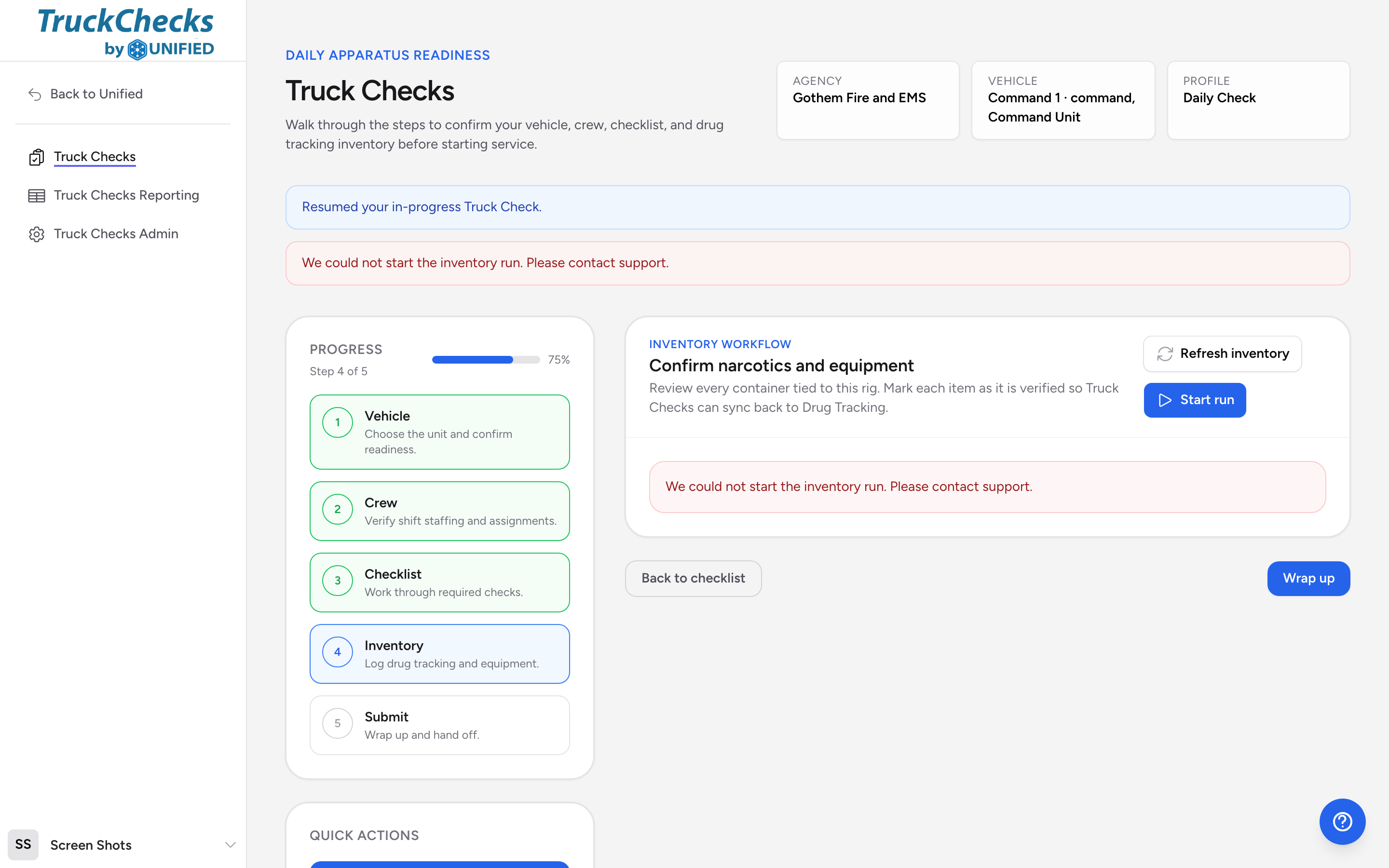Click the SS avatar badge
The image size is (1389, 868).
tap(23, 844)
